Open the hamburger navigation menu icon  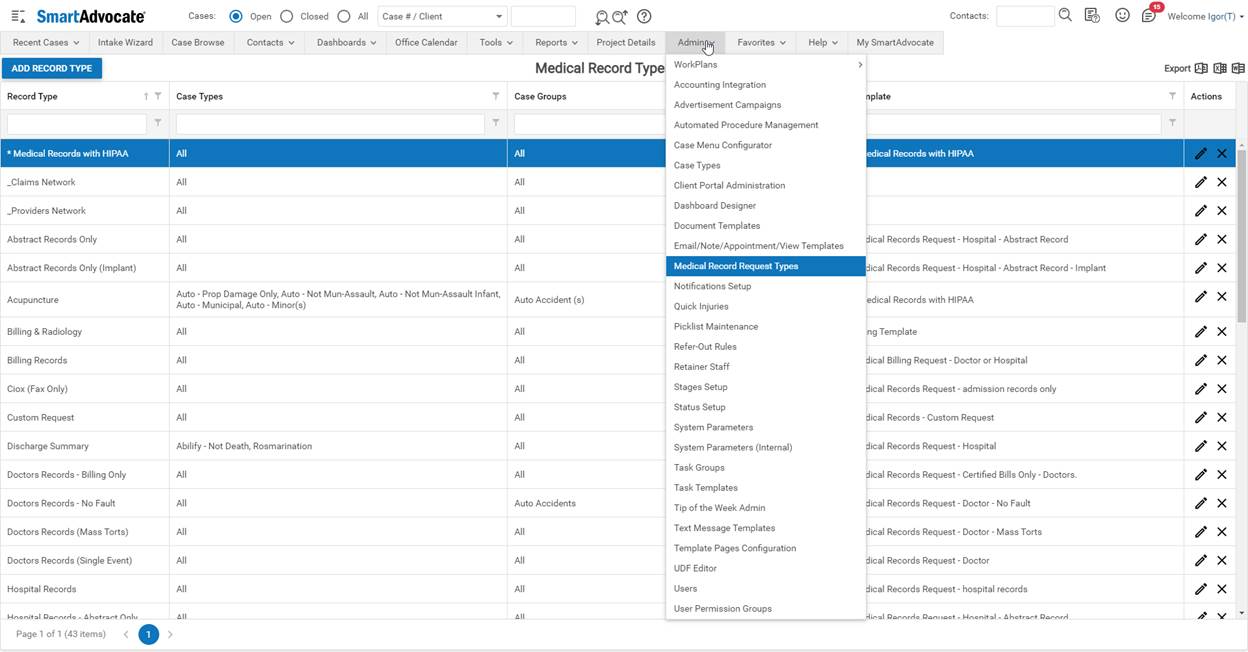pos(18,16)
